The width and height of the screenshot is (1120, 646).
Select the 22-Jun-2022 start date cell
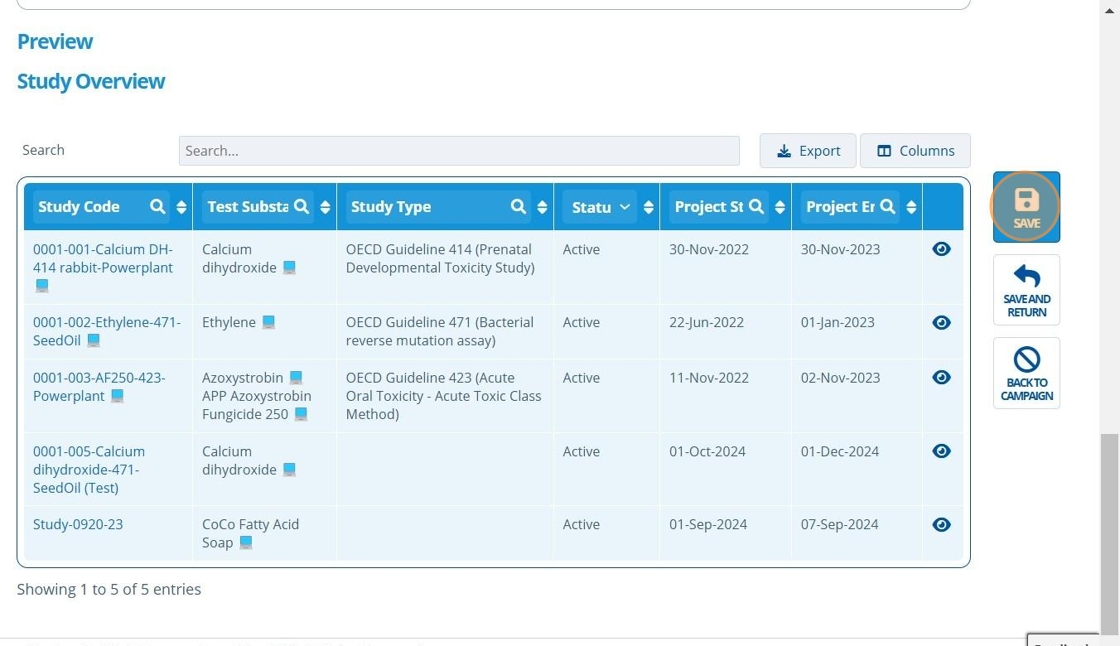click(x=726, y=331)
